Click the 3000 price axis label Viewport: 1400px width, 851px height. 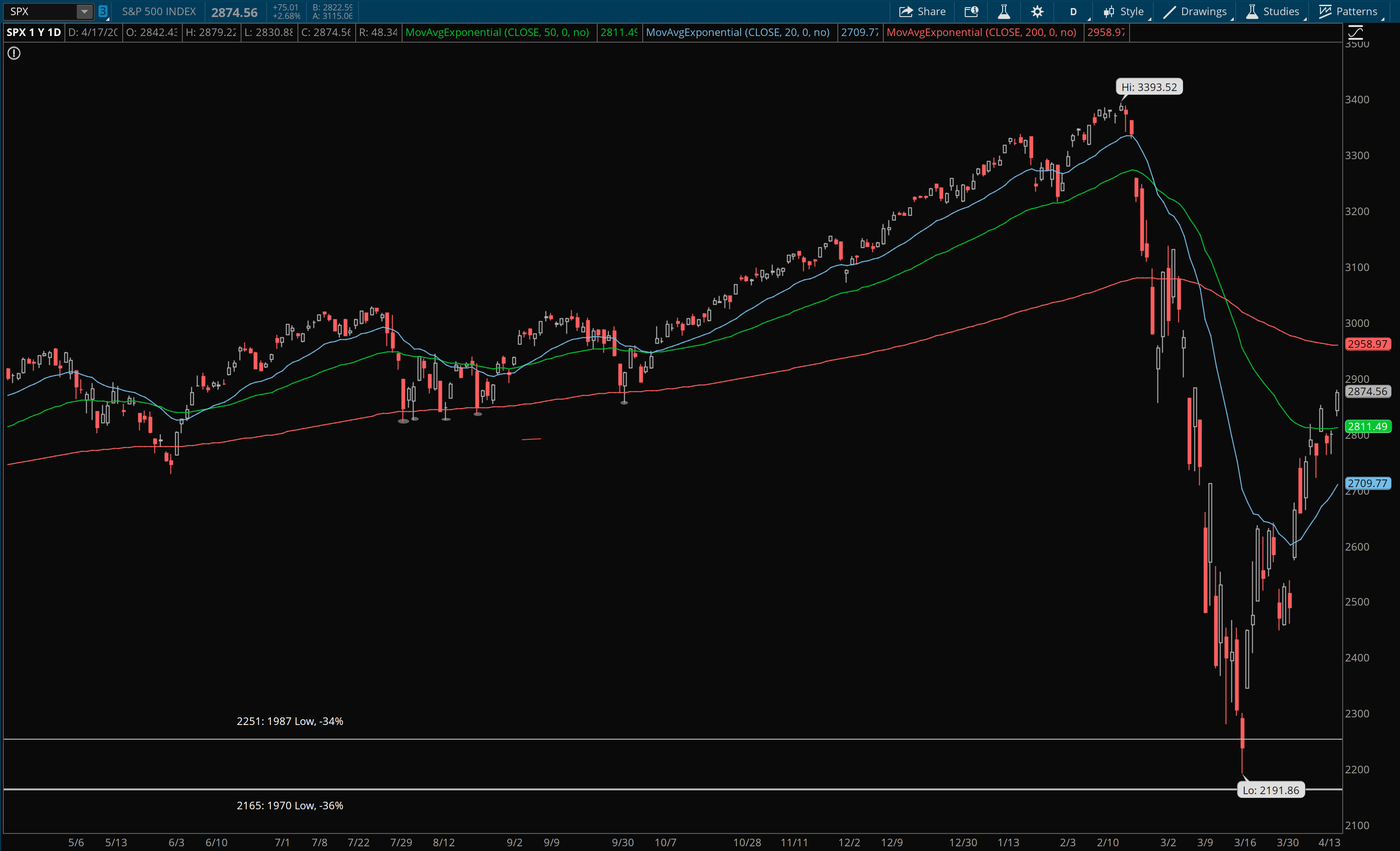point(1357,323)
